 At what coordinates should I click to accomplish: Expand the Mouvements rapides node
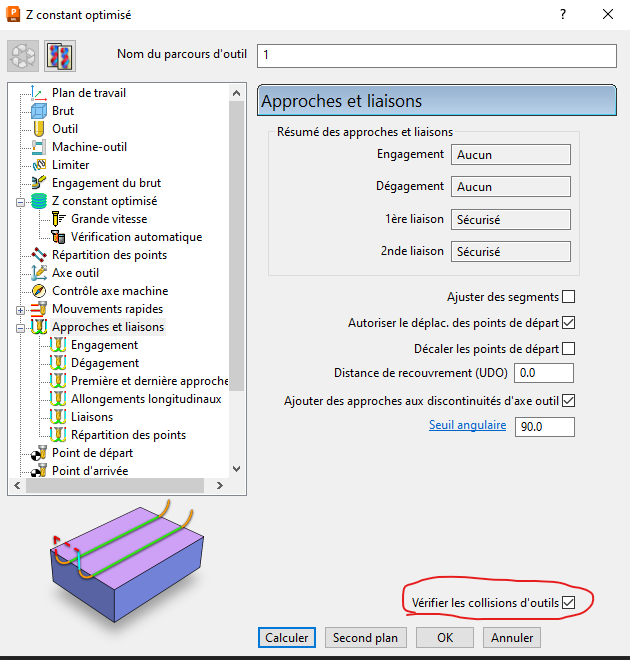point(18,309)
